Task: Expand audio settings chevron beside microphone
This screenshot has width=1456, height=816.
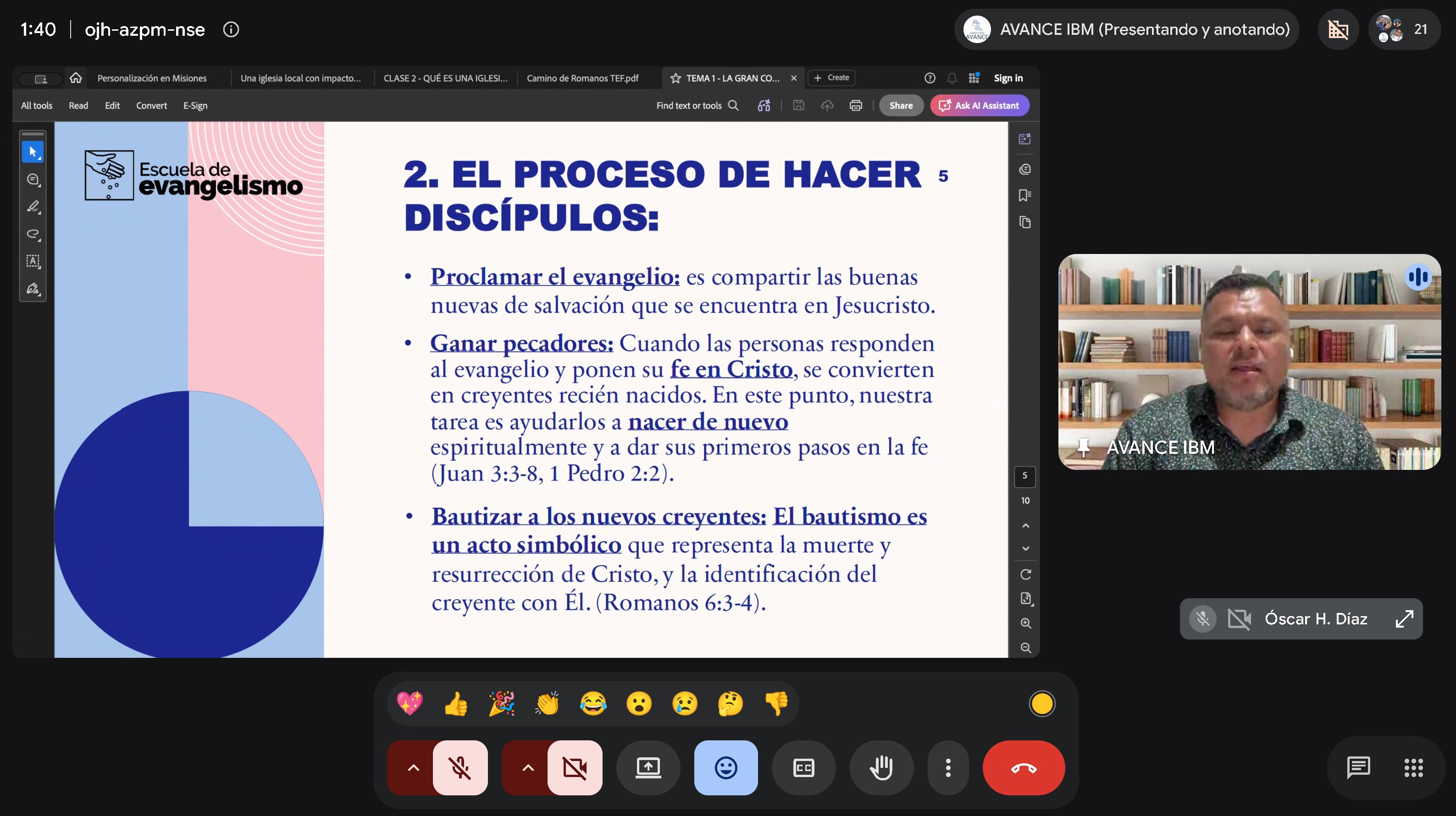Action: 413,767
